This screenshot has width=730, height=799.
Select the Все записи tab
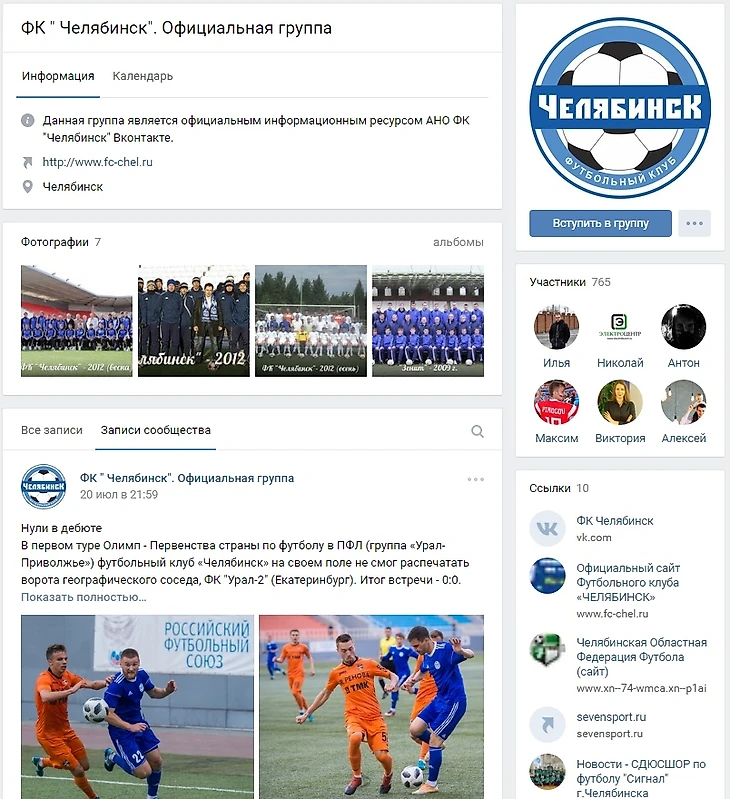point(51,430)
